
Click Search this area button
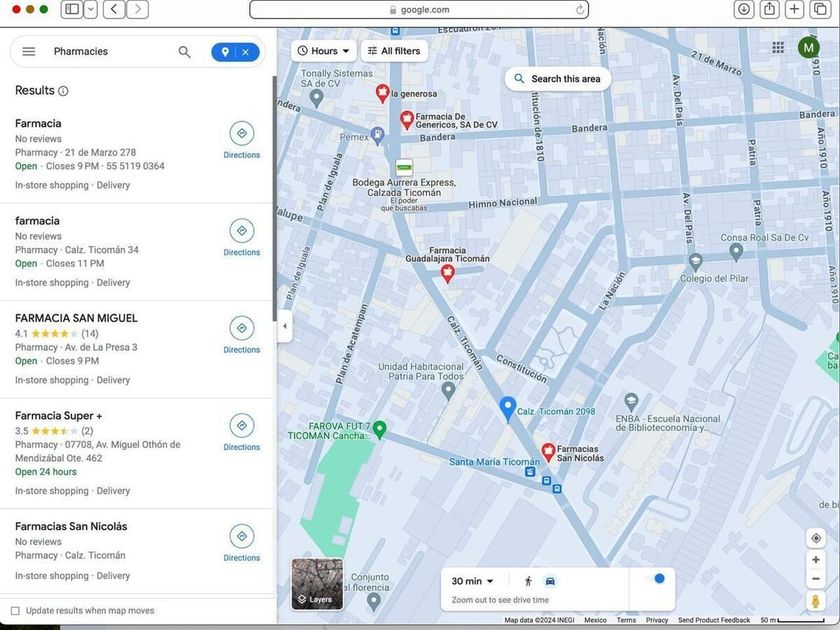558,79
